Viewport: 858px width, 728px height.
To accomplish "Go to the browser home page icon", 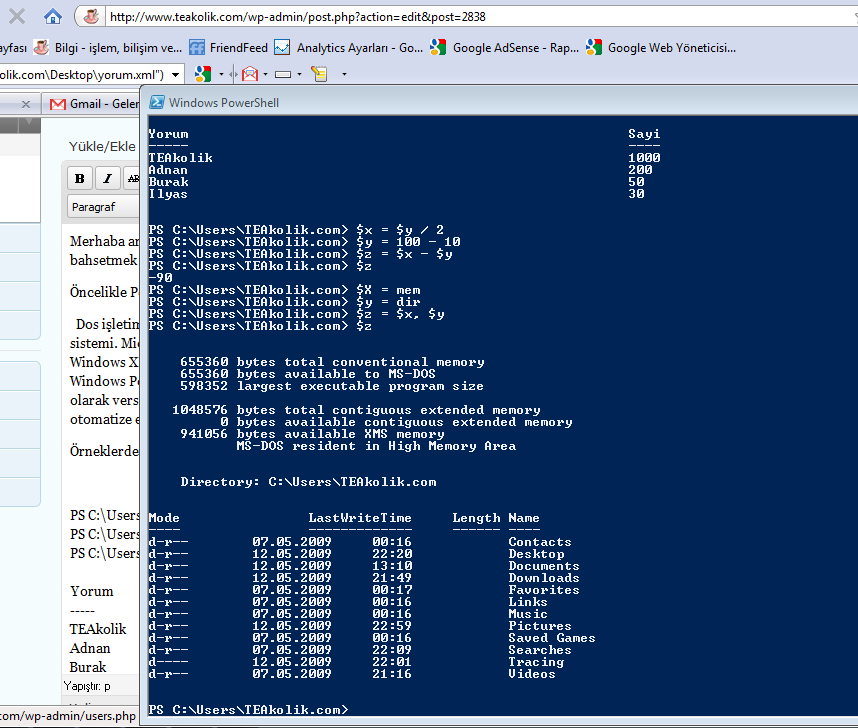I will tap(53, 16).
